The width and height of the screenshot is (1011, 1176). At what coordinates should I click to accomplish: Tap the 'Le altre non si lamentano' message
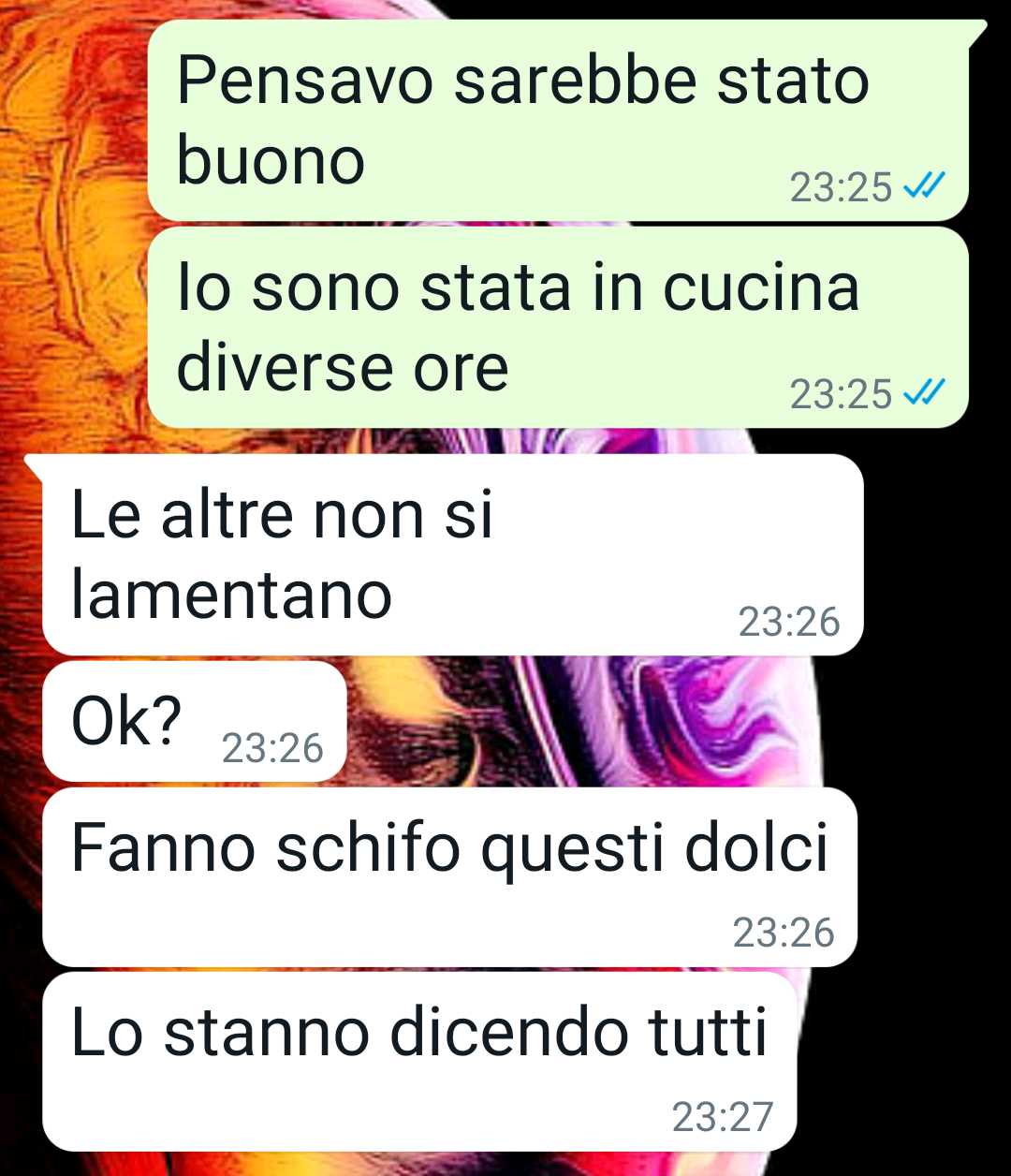(453, 554)
